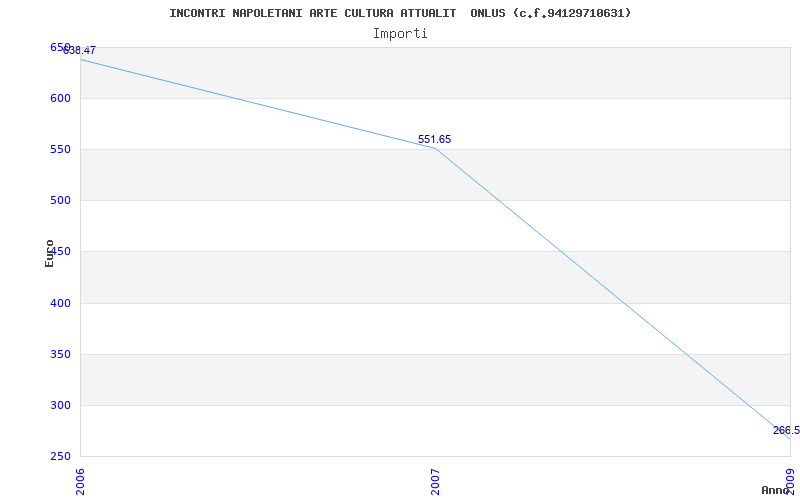Click the 'Anno' x-axis title

coord(775,490)
